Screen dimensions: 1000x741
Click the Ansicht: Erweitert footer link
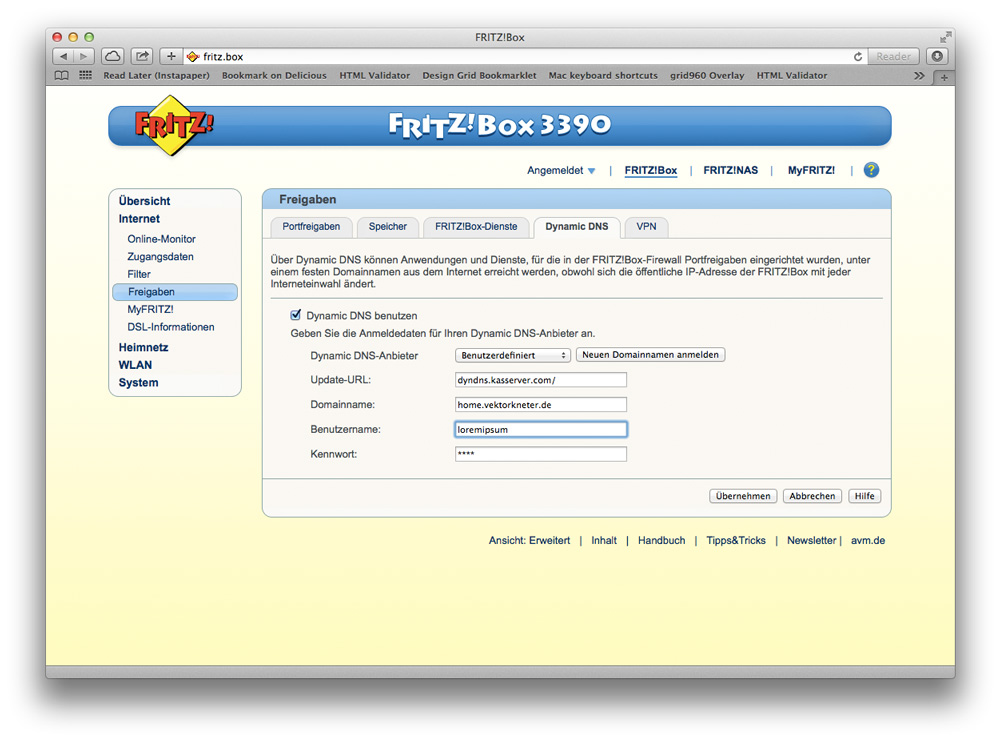pyautogui.click(x=529, y=540)
